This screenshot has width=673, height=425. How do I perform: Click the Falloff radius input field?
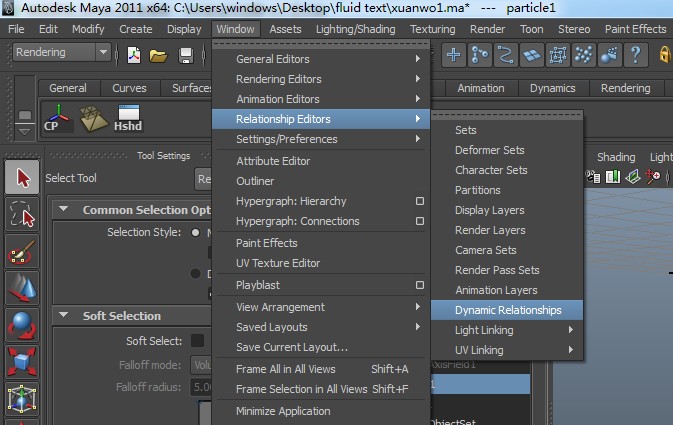point(201,387)
